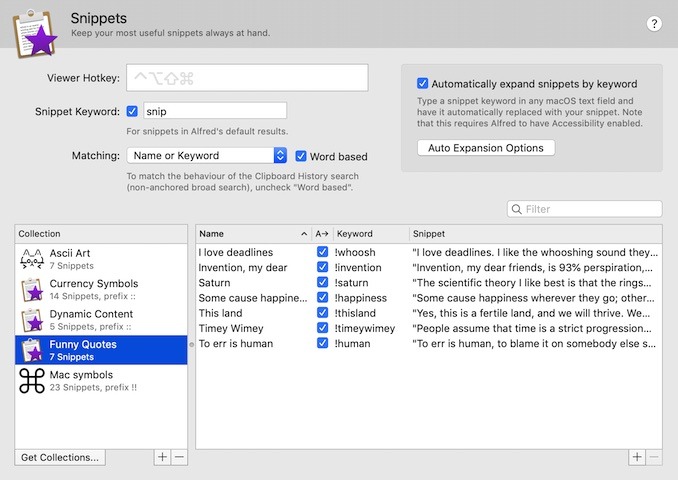Toggle Automatically expand snippets by keyword

tap(422, 83)
